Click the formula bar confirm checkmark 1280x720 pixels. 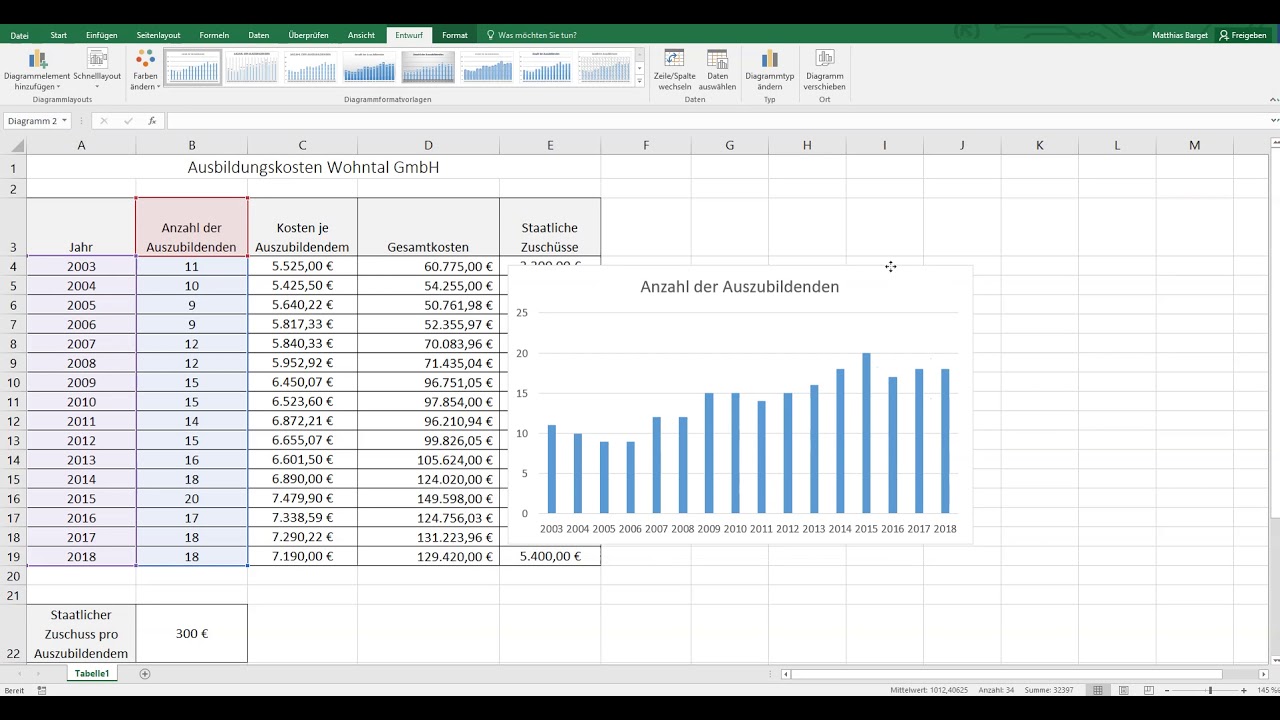[128, 121]
